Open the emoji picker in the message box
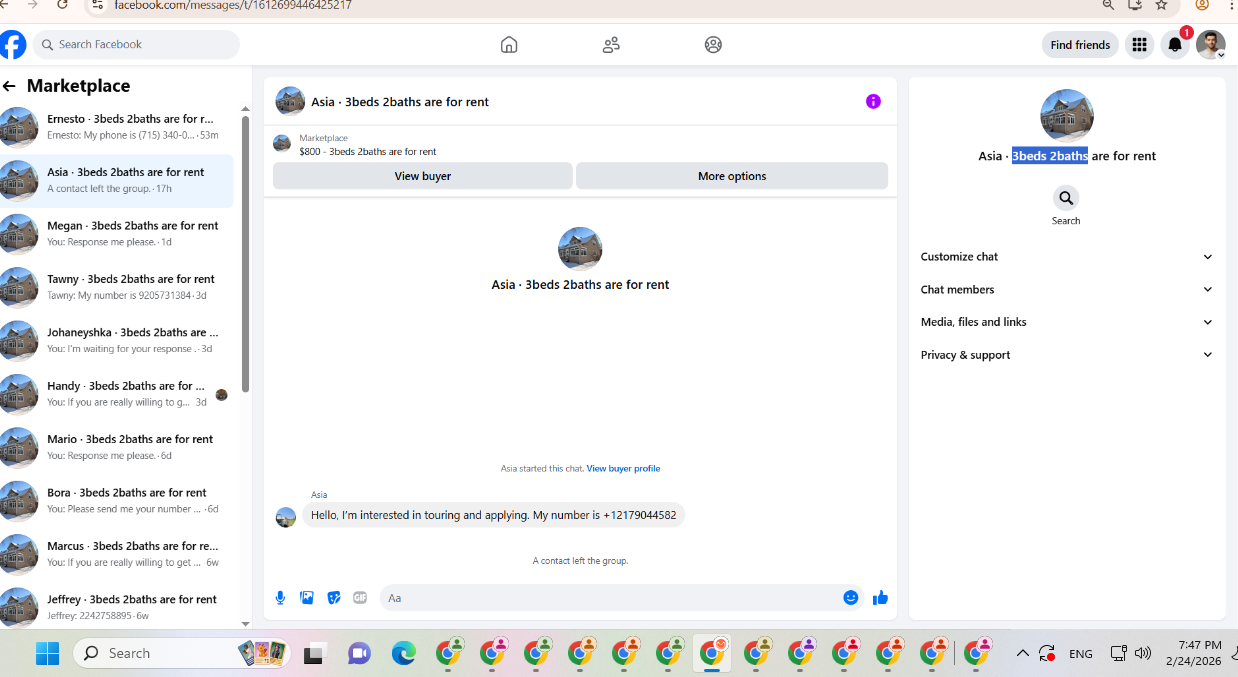The image size is (1238, 677). 851,598
